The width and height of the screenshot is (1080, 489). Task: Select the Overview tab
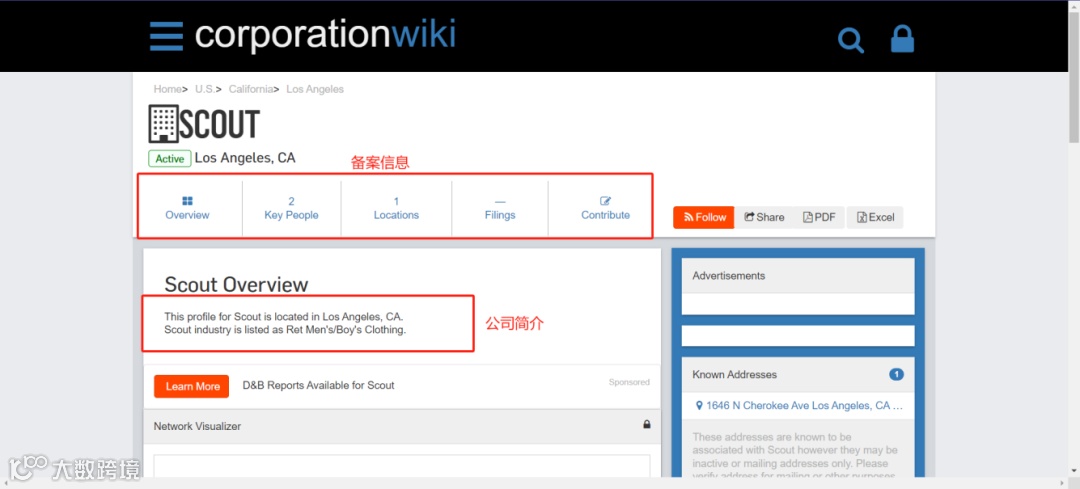(187, 208)
